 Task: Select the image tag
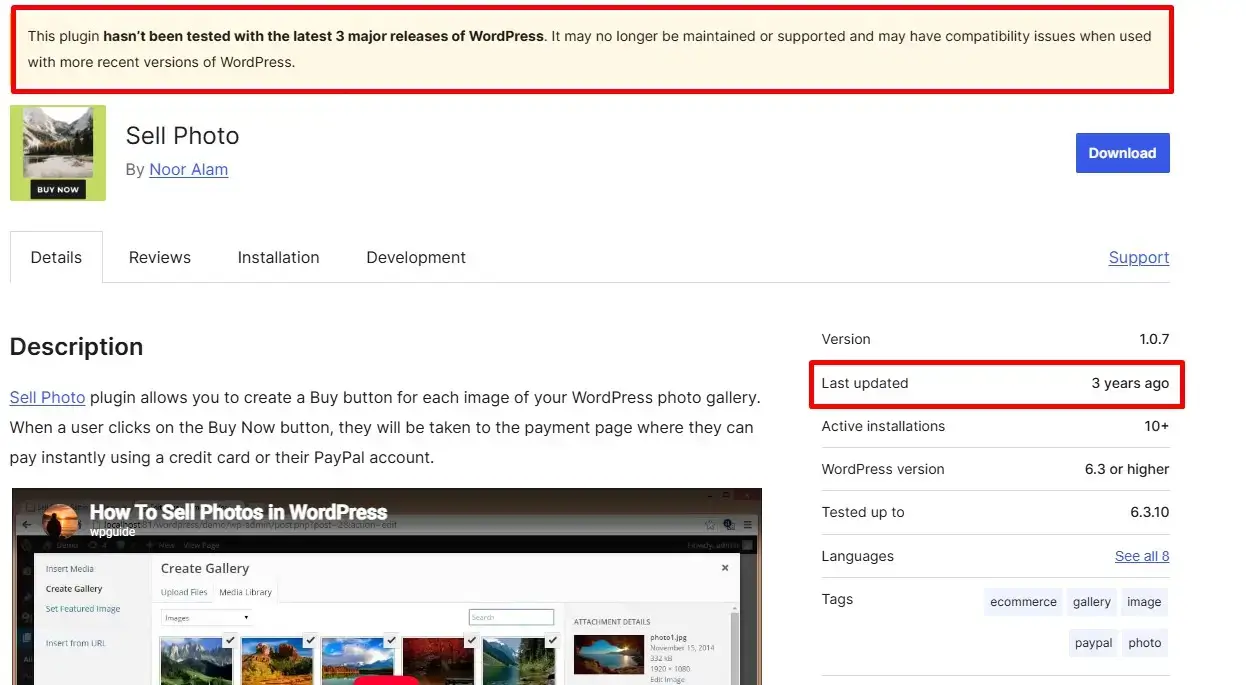pos(1144,602)
